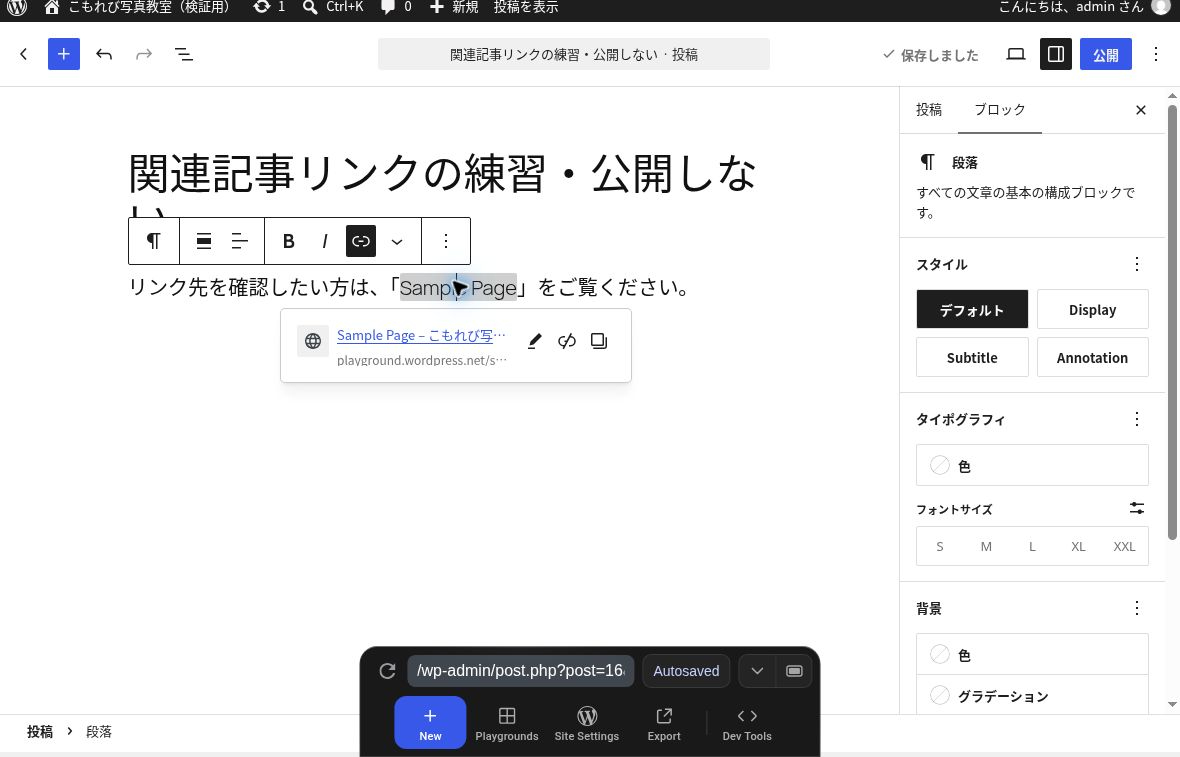Click the '投稿' breadcrumb in footer
The image size is (1180, 757).
(x=40, y=731)
